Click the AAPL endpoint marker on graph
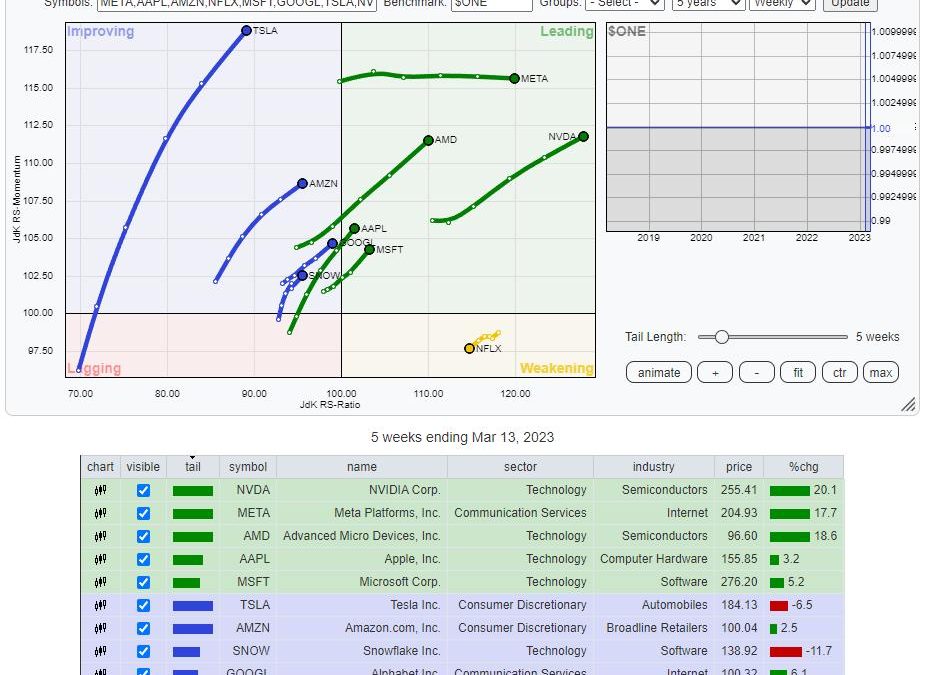The image size is (925, 675). pyautogui.click(x=355, y=228)
